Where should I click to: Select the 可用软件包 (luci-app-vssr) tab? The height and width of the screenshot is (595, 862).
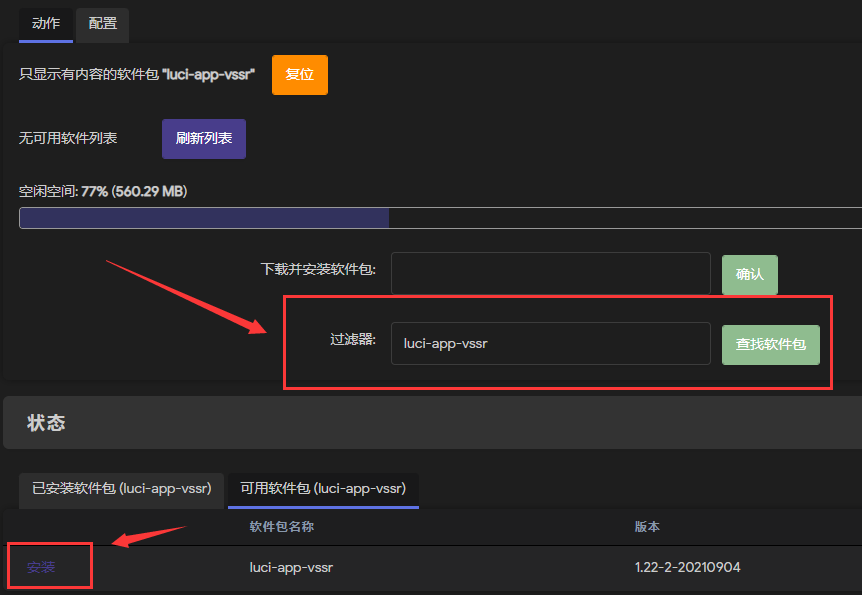(x=323, y=488)
